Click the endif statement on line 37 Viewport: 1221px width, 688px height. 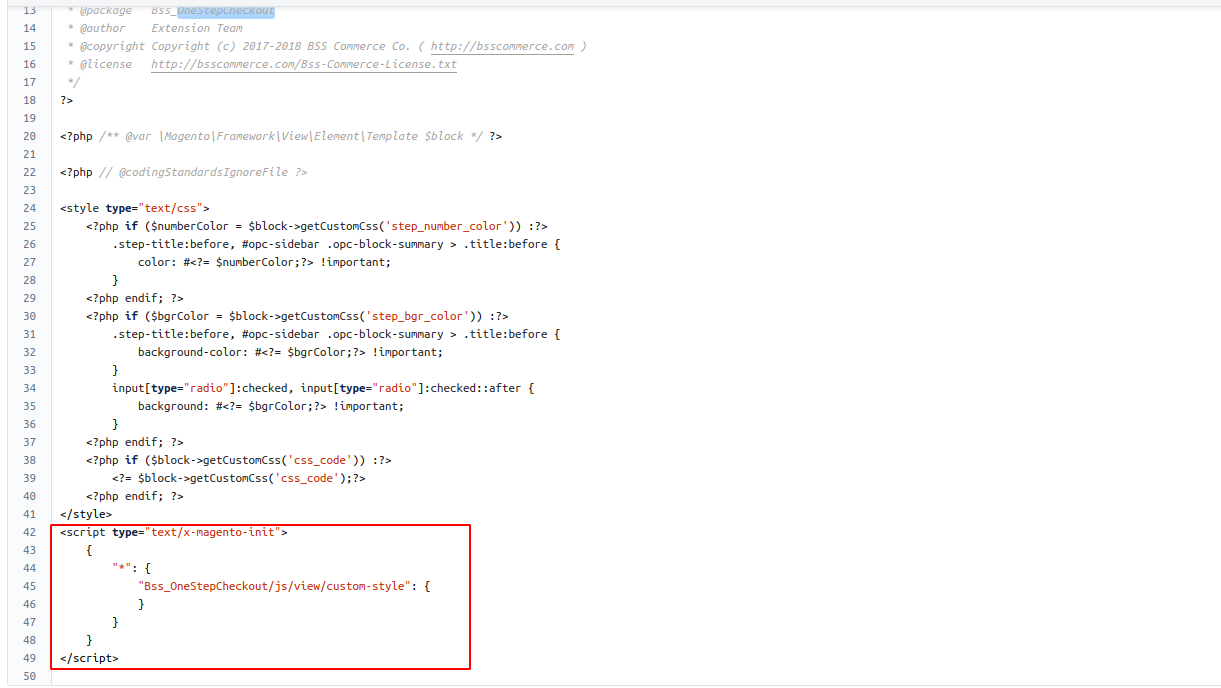(x=135, y=442)
